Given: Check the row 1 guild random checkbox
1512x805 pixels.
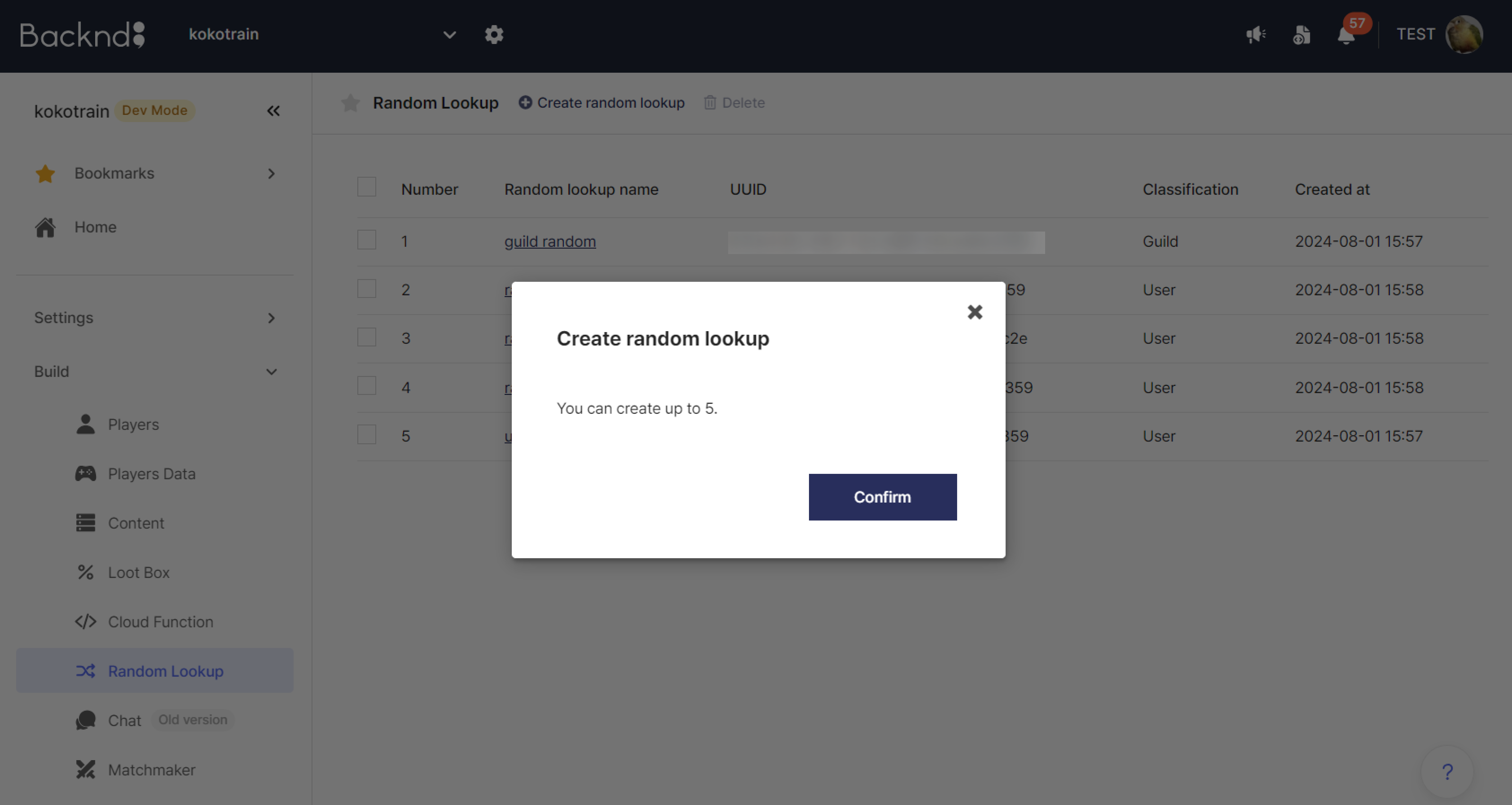Looking at the screenshot, I should tap(366, 239).
